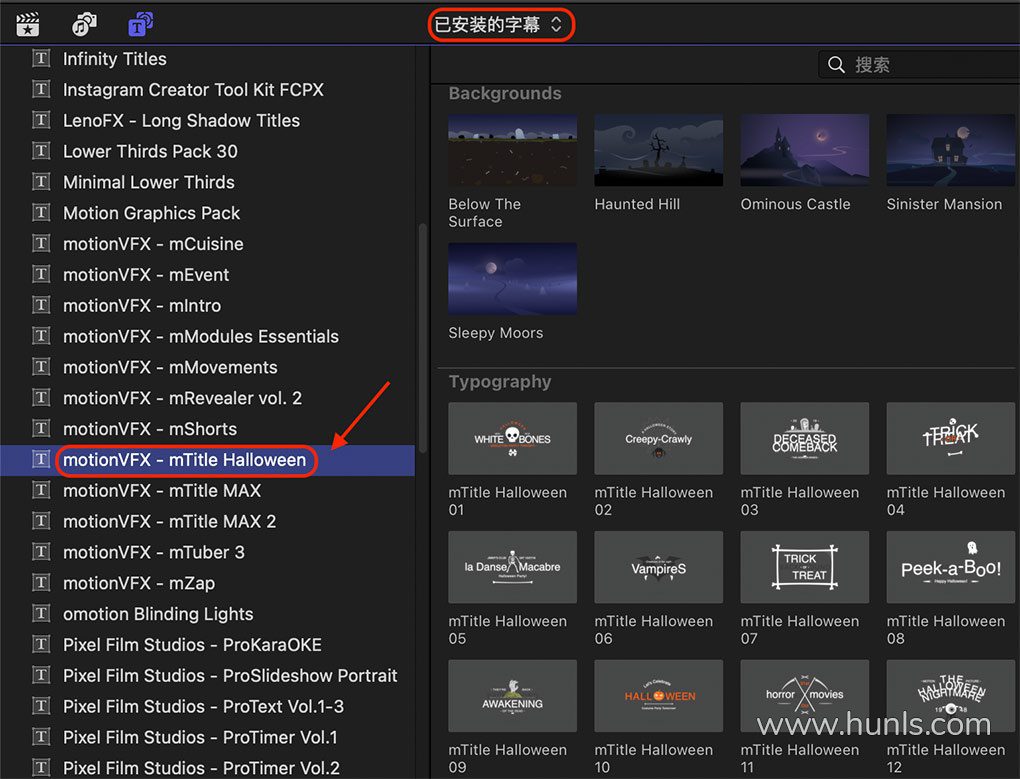Select the Ominous Castle background
The height and width of the screenshot is (779, 1020).
pos(805,150)
